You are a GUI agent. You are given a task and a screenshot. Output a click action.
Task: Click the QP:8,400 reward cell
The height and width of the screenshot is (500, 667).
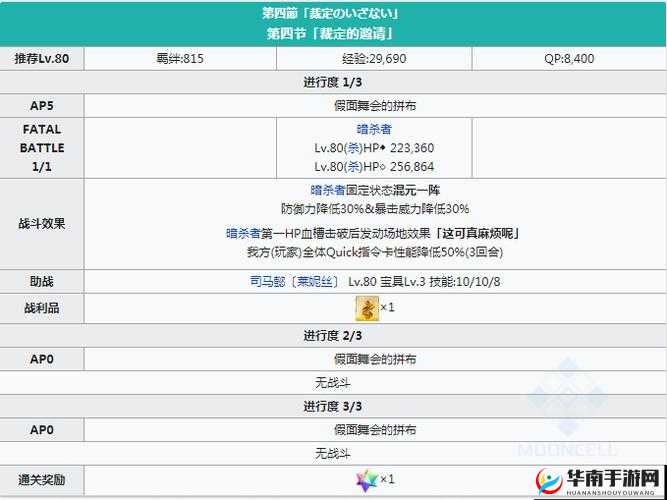pyautogui.click(x=569, y=58)
